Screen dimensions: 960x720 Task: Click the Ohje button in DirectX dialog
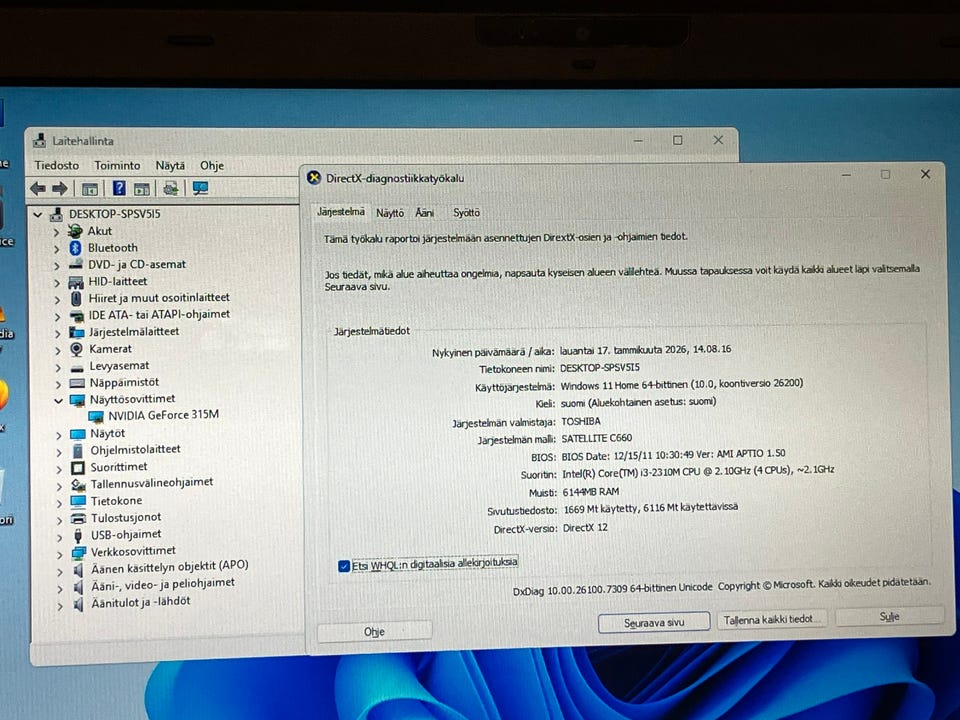pyautogui.click(x=374, y=631)
